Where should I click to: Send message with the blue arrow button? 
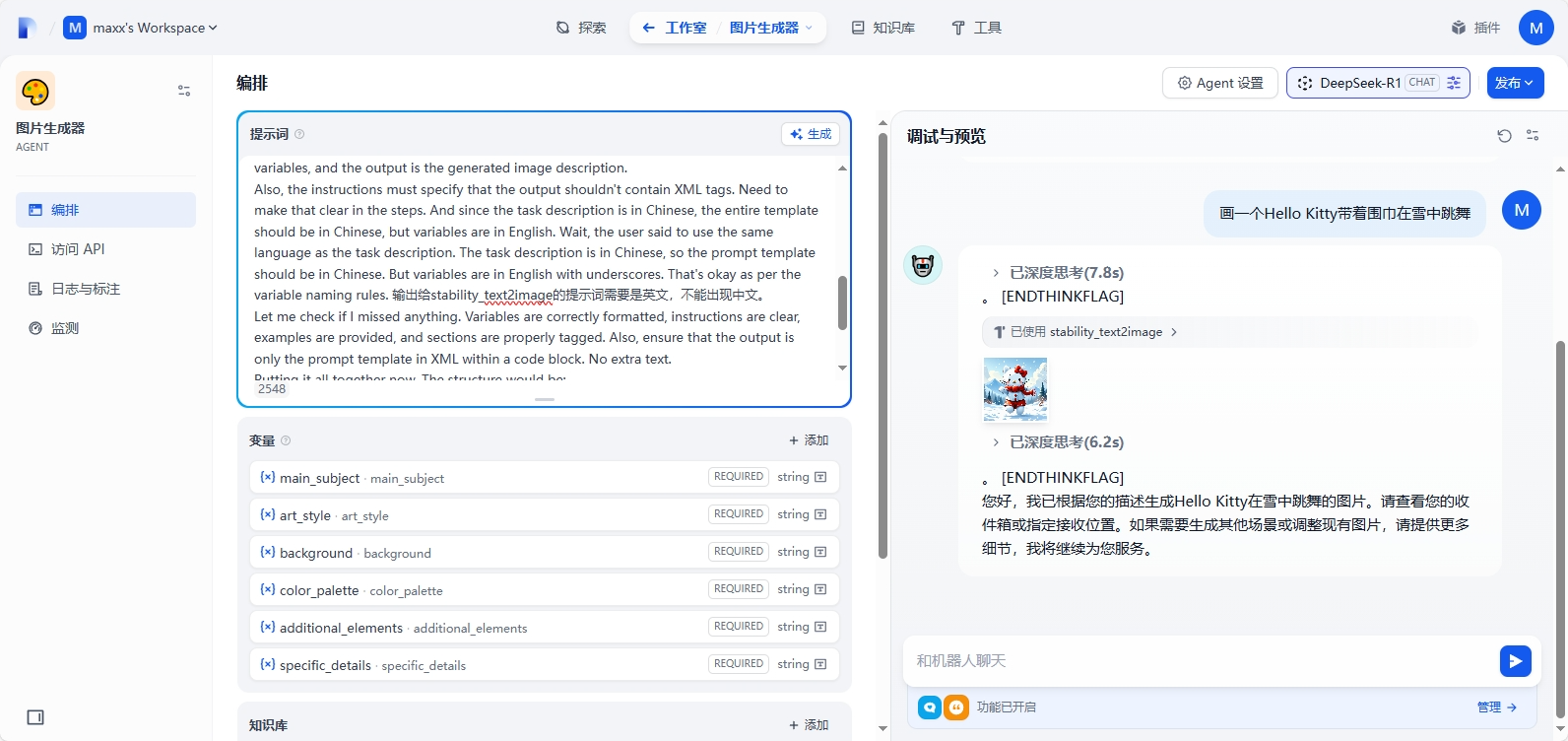tap(1516, 661)
